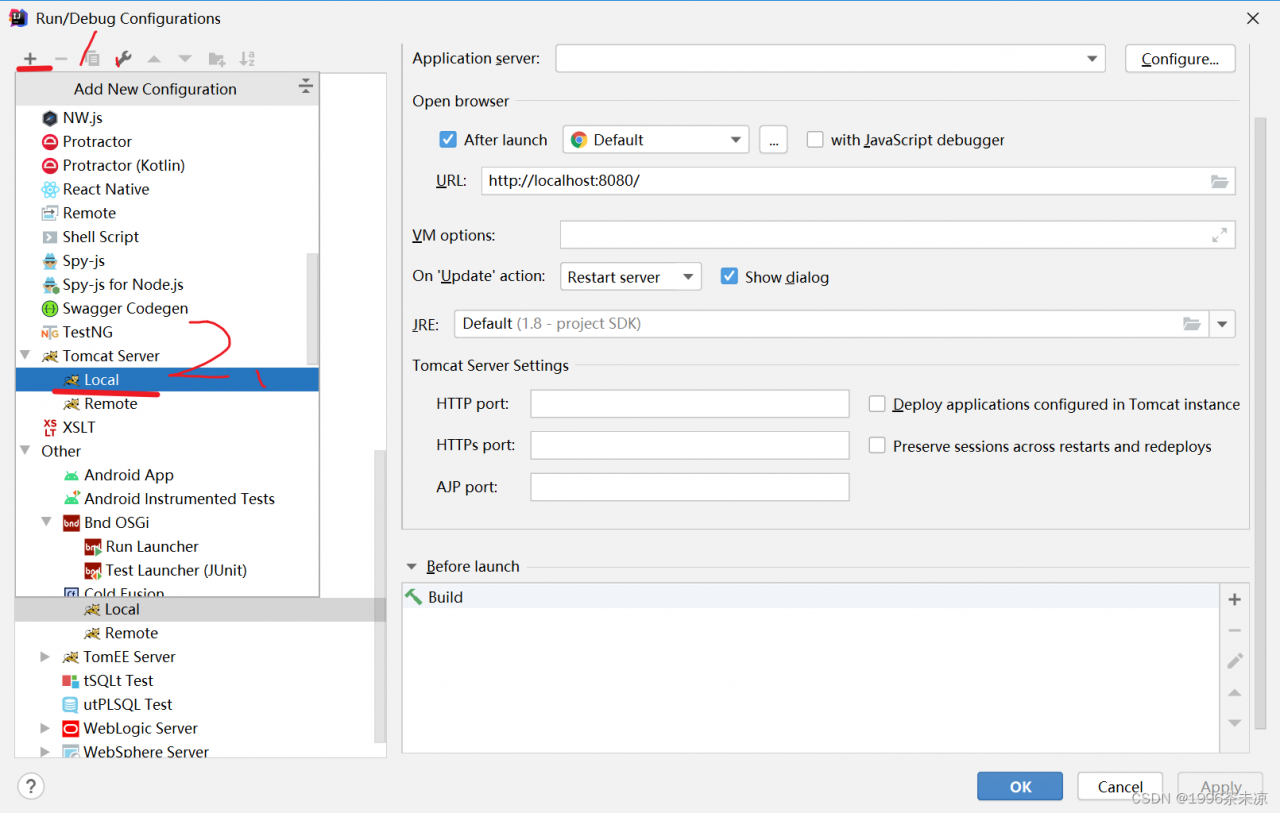Click Move Down arrow in configurations toolbar
Image resolution: width=1280 pixels, height=813 pixels.
pos(185,59)
